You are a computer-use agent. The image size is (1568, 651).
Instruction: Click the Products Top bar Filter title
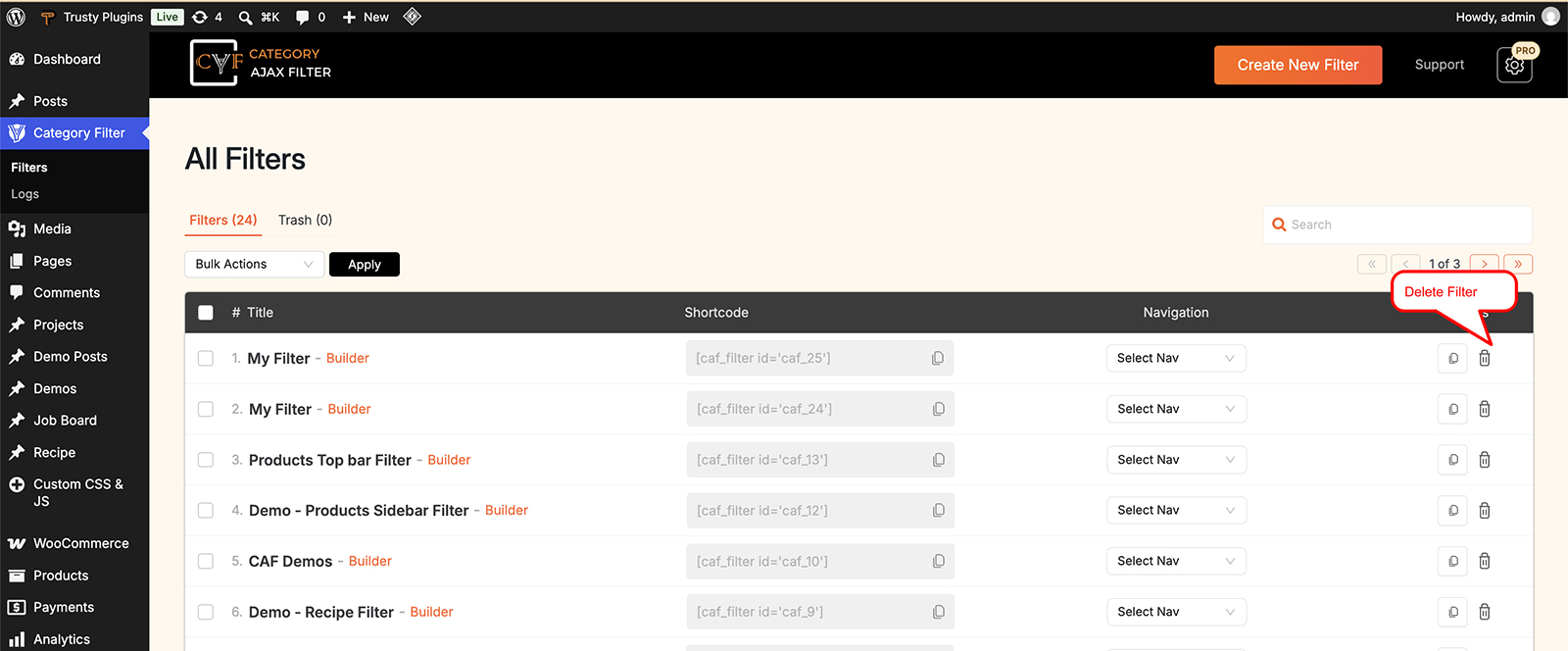point(330,460)
